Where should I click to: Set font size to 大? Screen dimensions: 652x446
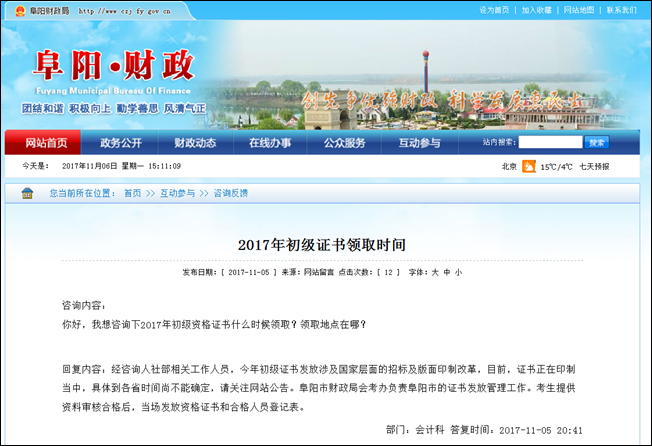[435, 272]
